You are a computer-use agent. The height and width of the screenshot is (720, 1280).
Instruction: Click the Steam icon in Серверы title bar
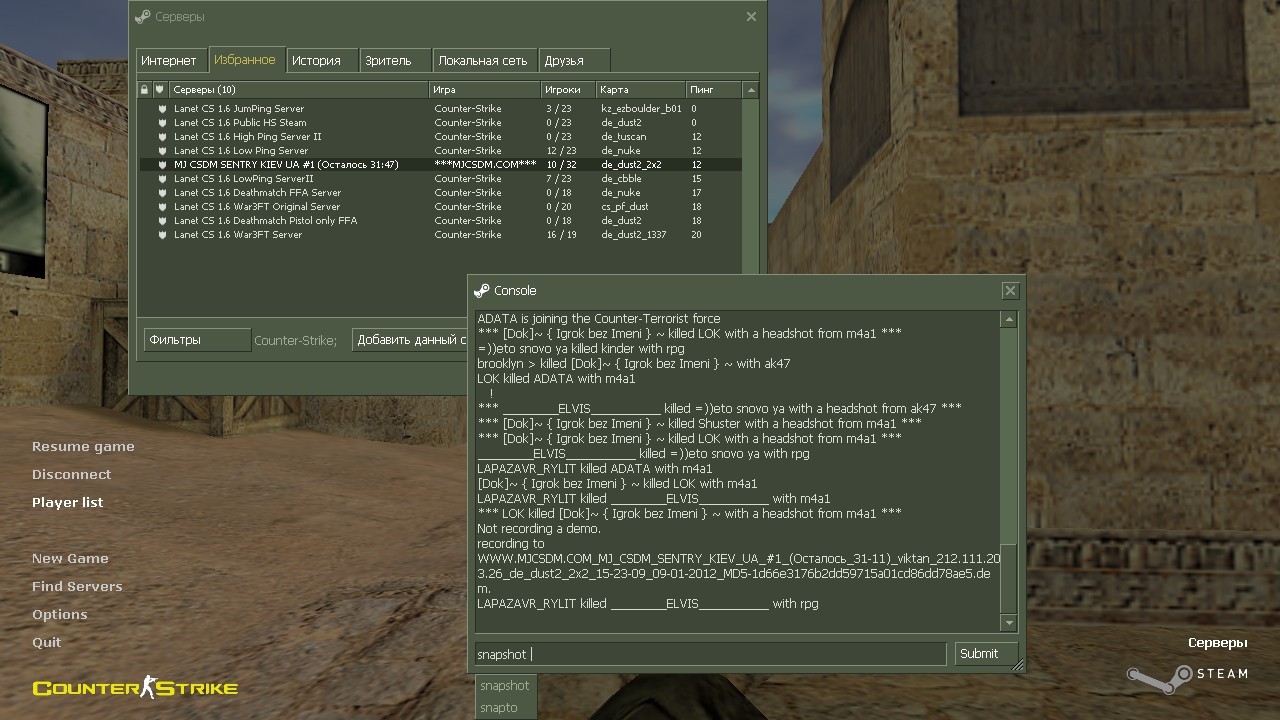pyautogui.click(x=143, y=17)
